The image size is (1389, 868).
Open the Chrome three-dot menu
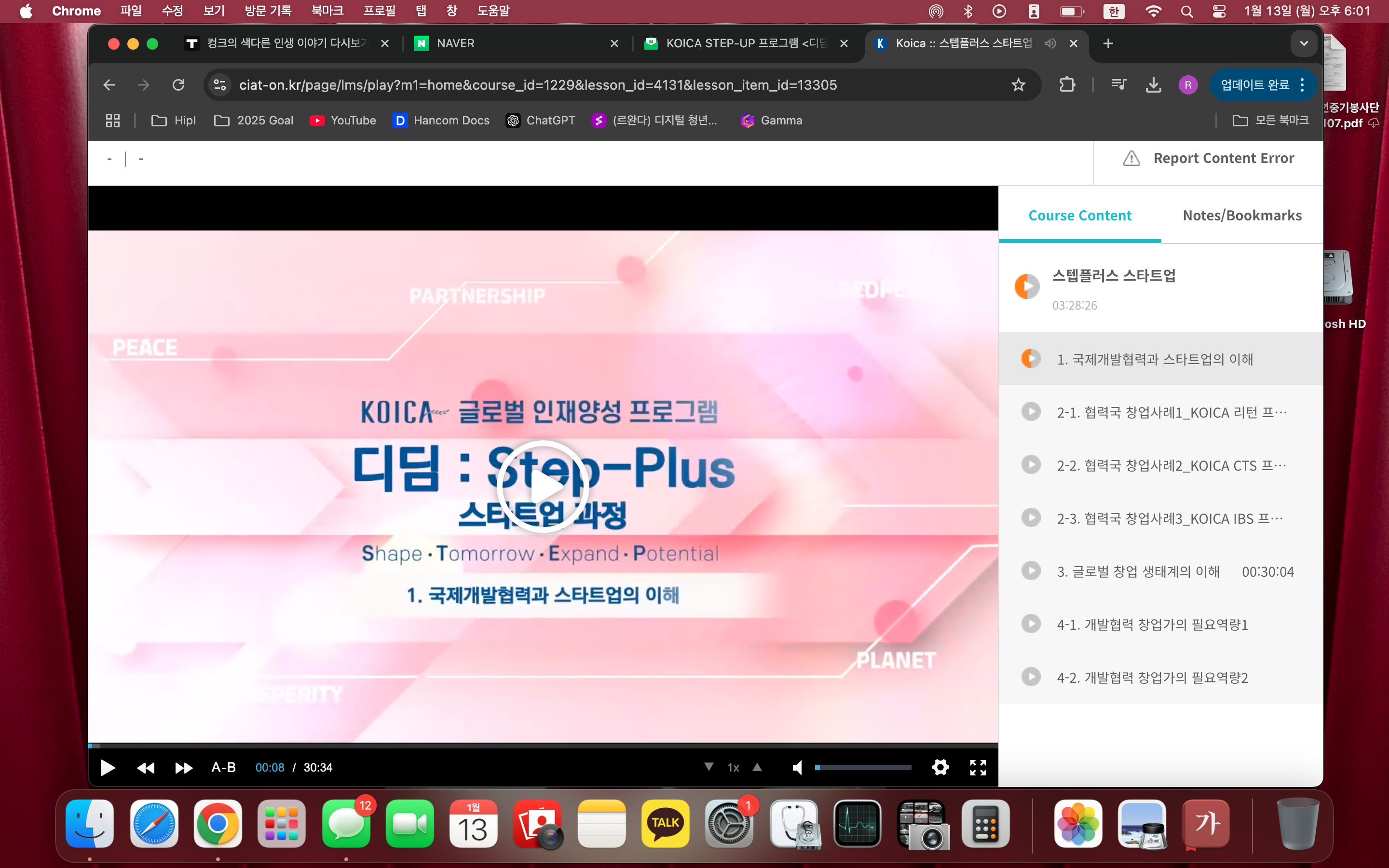coord(1302,85)
